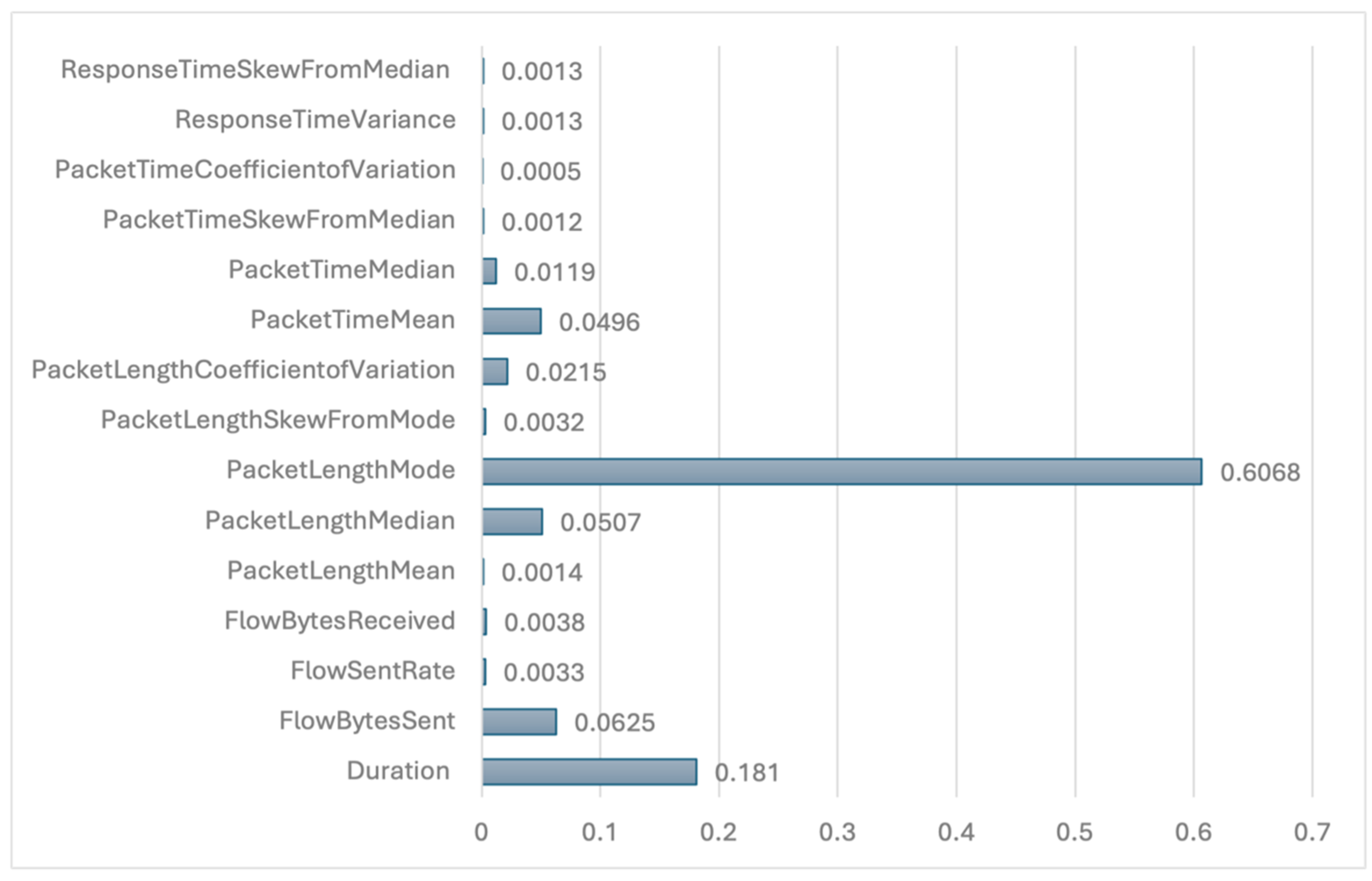Click the 0.7 axis tick label
The height and width of the screenshot is (881, 1372).
(1311, 832)
